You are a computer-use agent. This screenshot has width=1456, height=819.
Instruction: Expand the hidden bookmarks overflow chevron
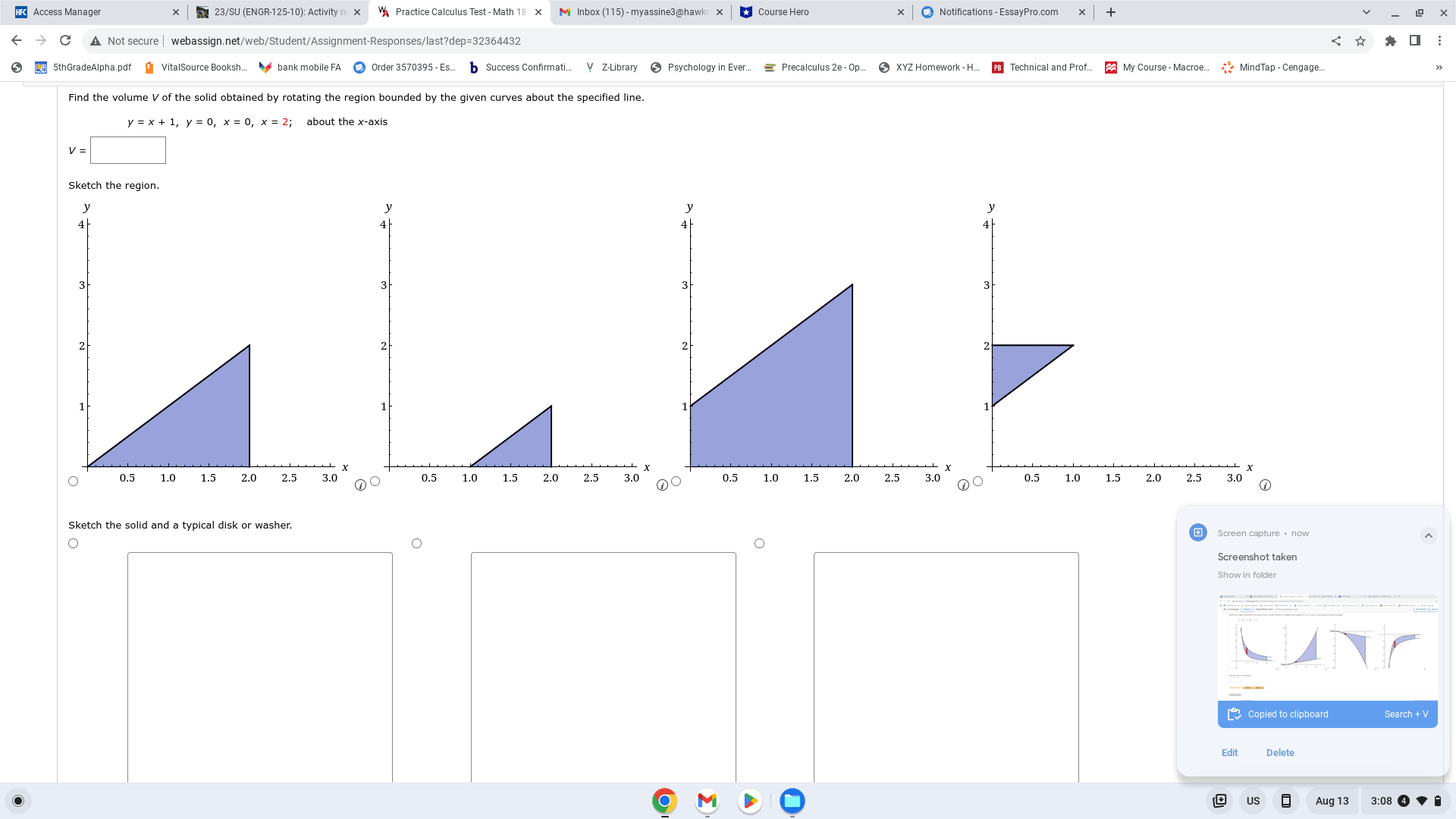click(1439, 67)
